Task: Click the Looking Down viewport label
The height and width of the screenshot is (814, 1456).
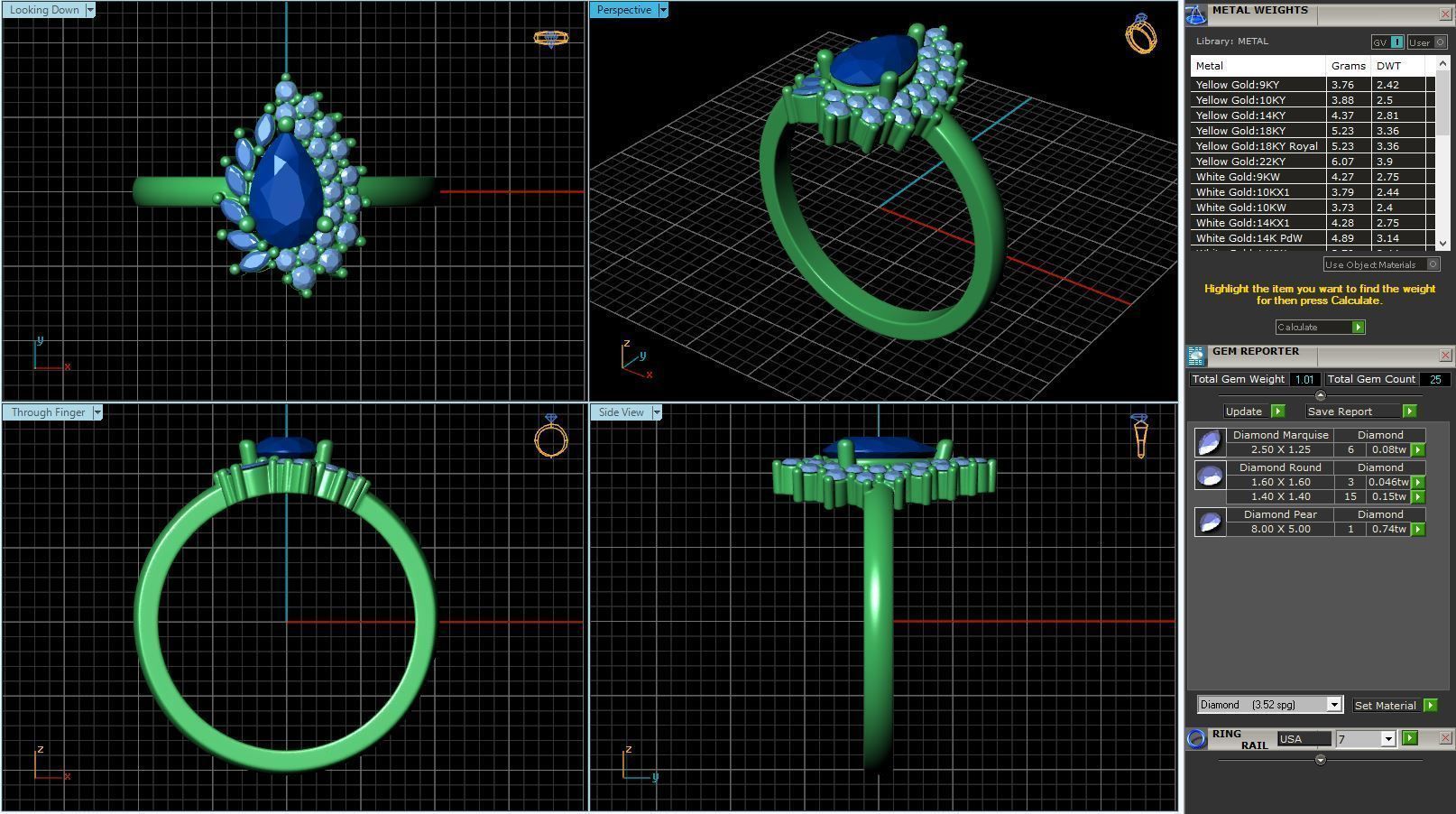Action: [x=44, y=10]
